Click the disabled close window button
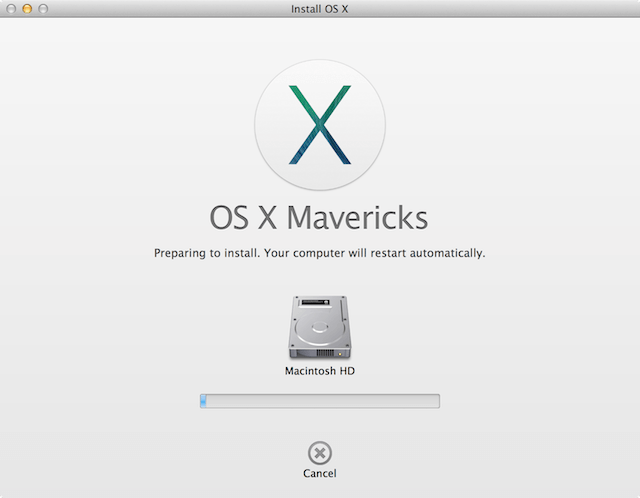This screenshot has height=498, width=640. point(11,9)
